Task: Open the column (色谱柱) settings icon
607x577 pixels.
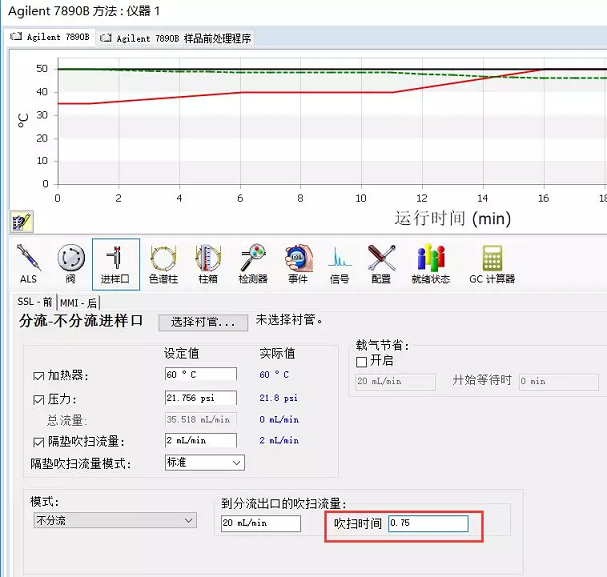Action: (x=163, y=264)
